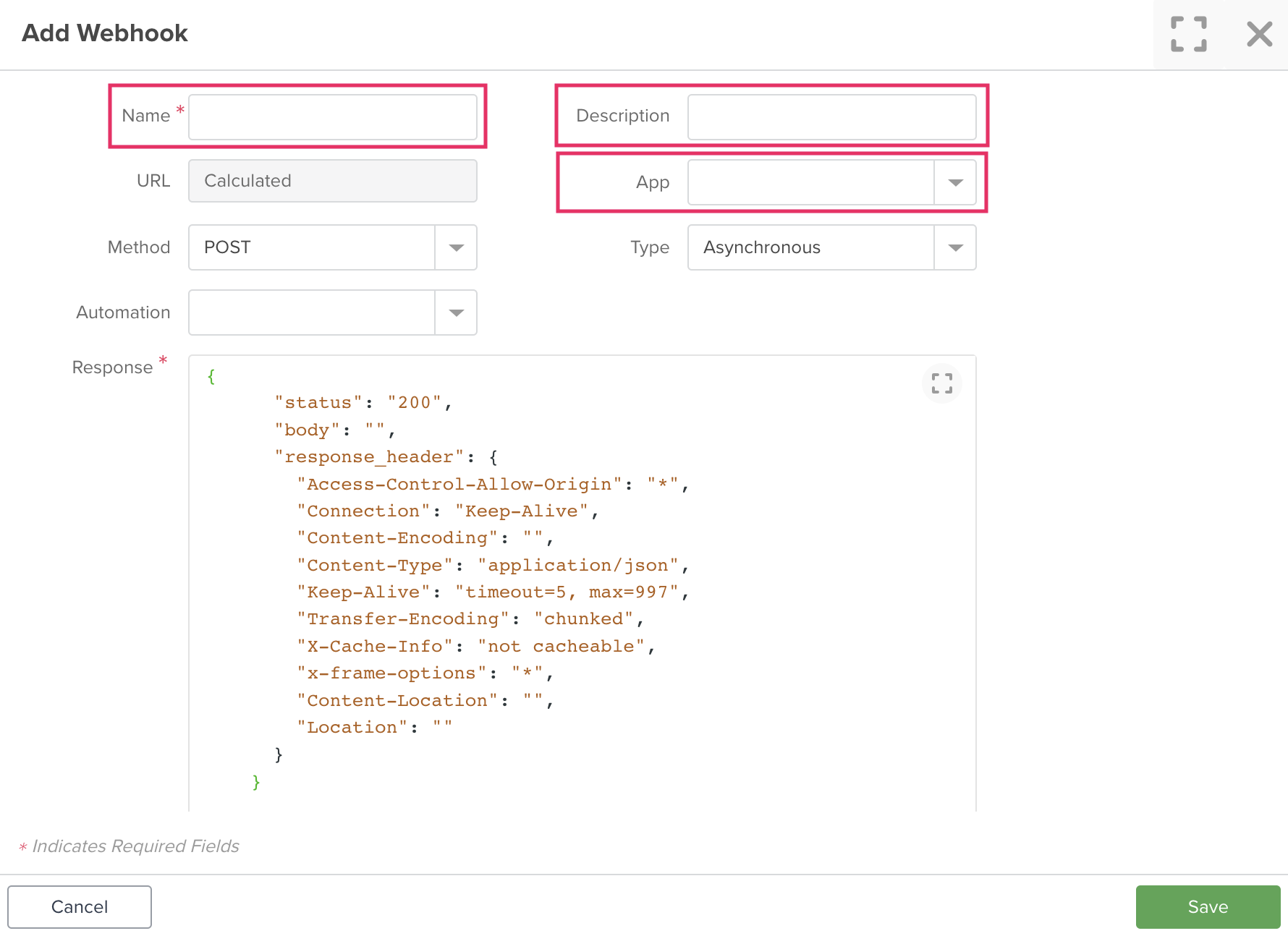Viewport: 1288px width, 936px height.
Task: Open the Automation dropdown arrow
Action: (456, 312)
